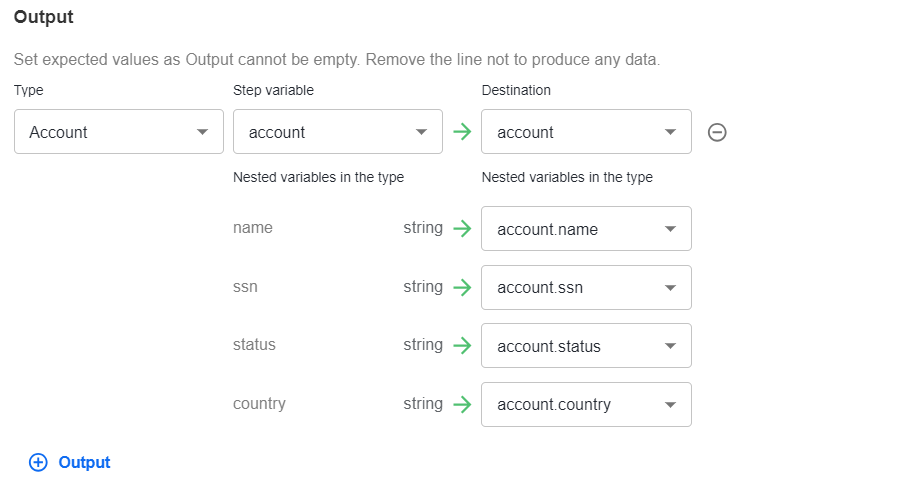This screenshot has width=901, height=479.
Task: Click the green arrow in the ssn row
Action: (x=462, y=287)
